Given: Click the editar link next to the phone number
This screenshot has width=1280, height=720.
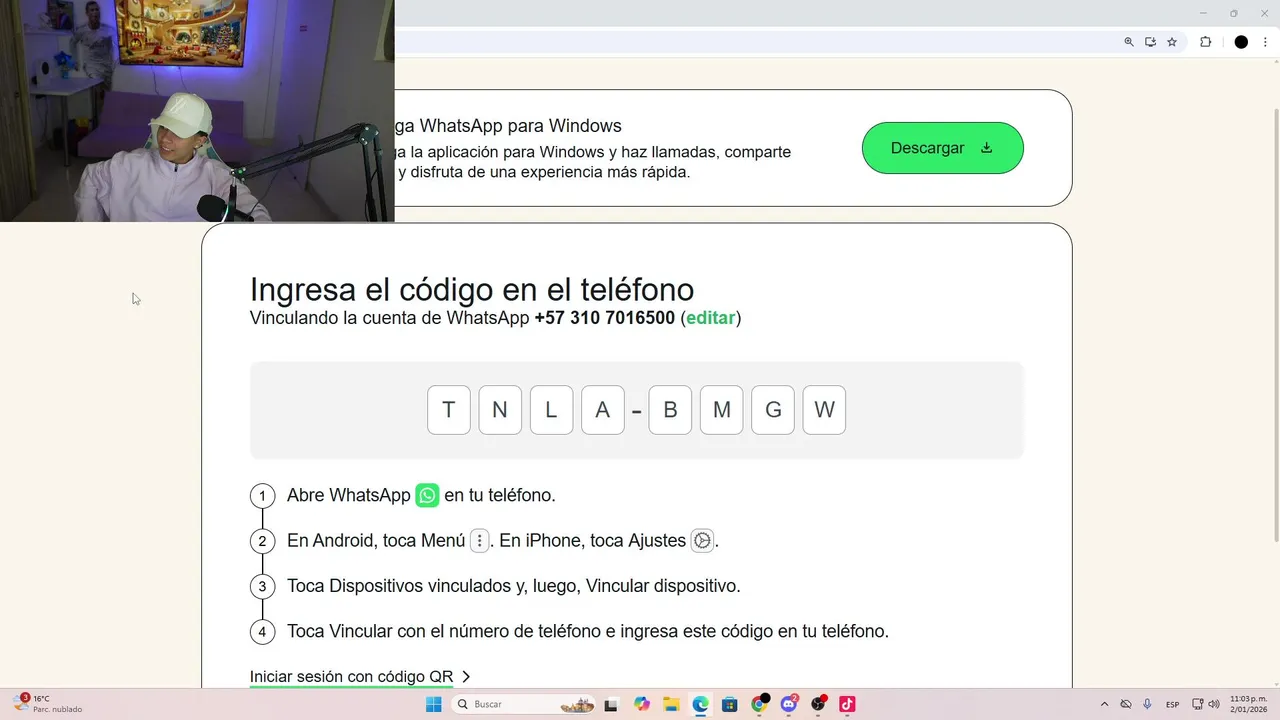Looking at the screenshot, I should coord(711,318).
